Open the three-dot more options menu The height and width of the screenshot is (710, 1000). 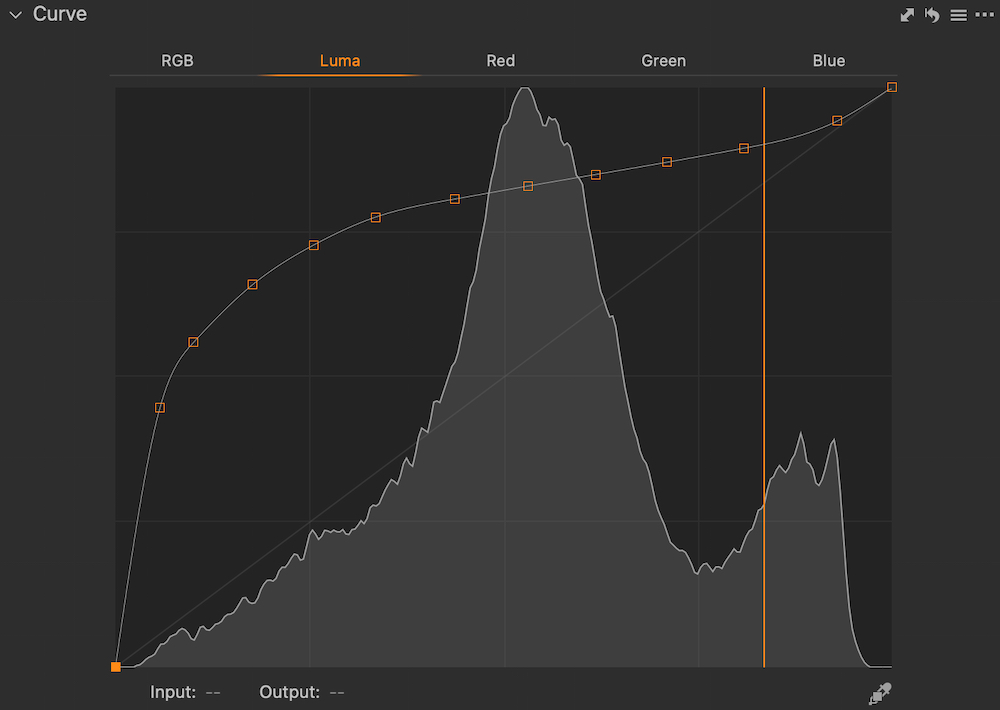pos(983,15)
